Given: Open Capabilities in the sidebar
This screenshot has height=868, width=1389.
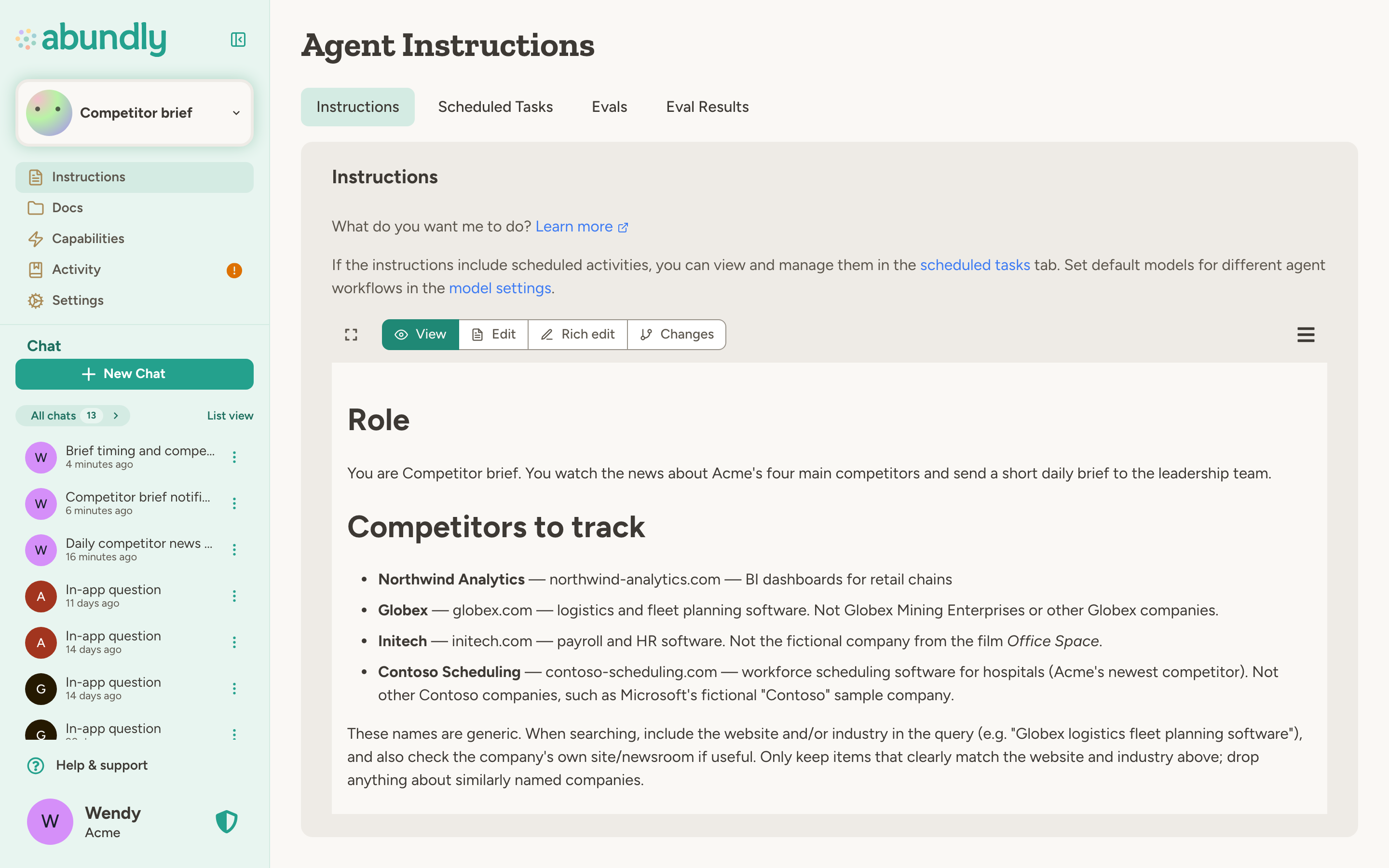Looking at the screenshot, I should pos(134,239).
